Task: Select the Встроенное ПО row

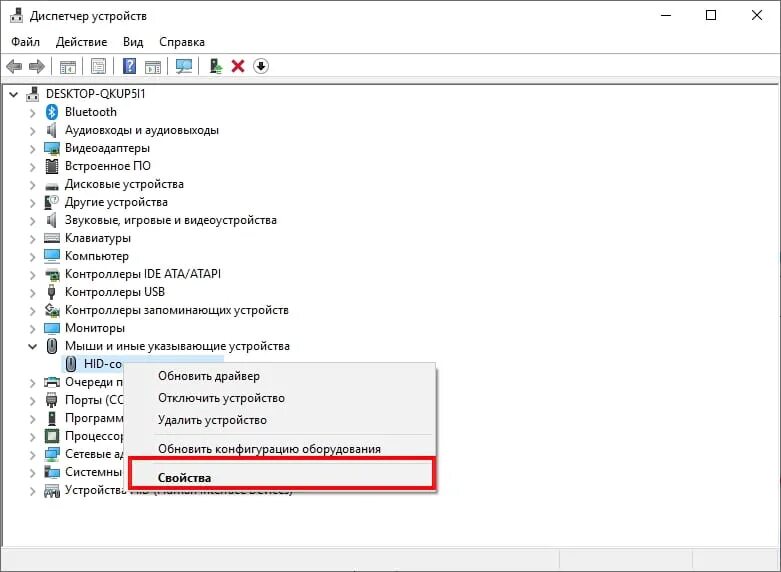Action: point(108,166)
